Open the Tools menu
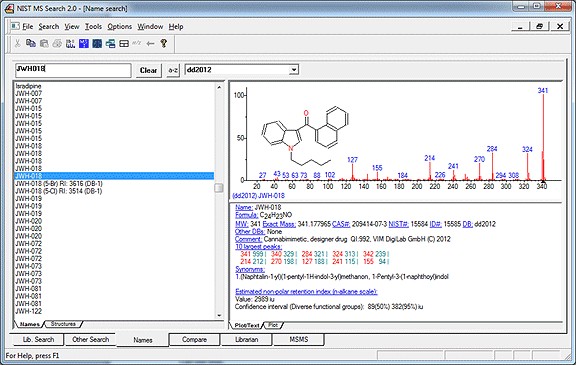The image size is (576, 365). [93, 27]
